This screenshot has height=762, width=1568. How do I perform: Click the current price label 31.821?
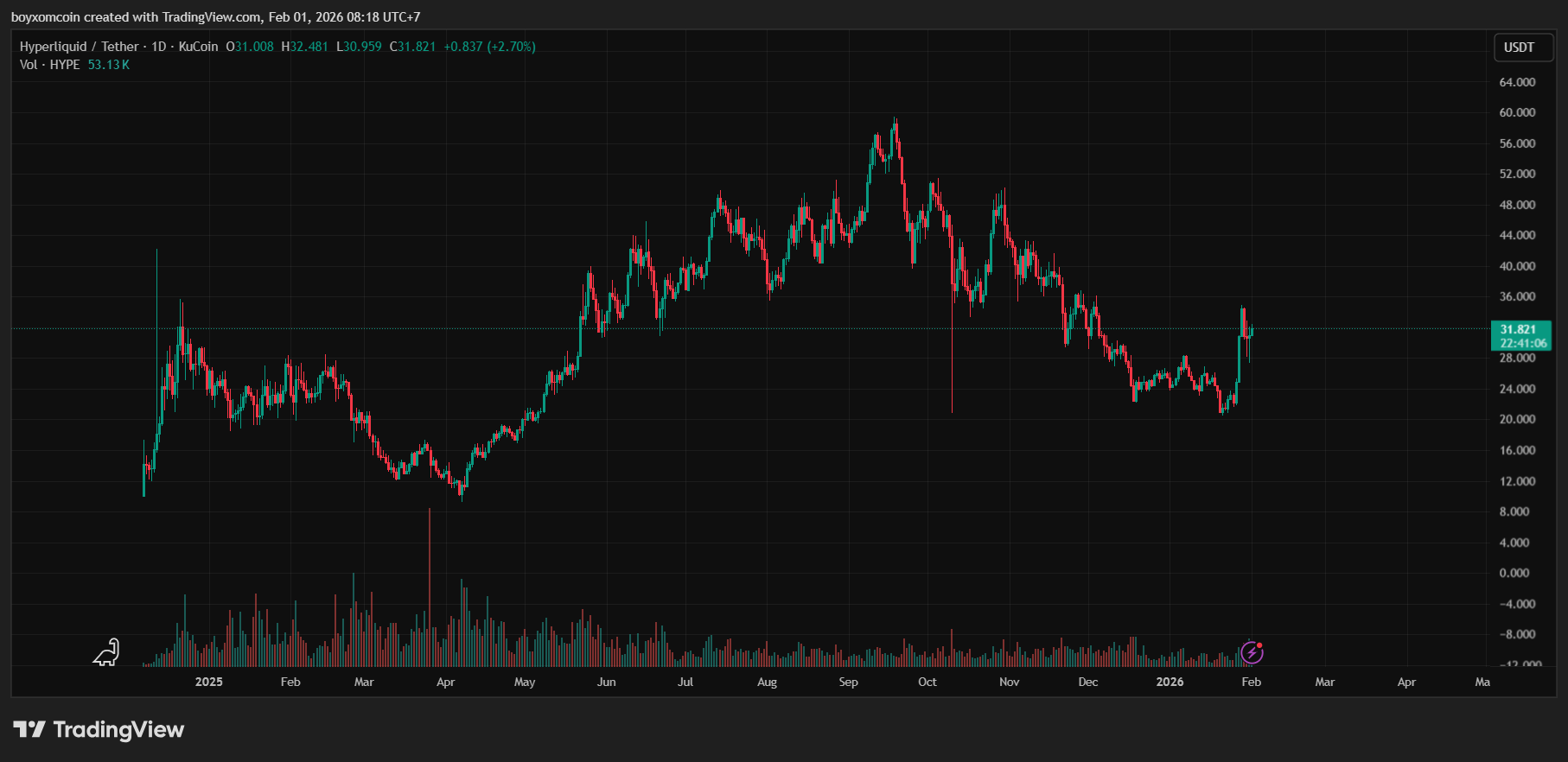click(1518, 329)
